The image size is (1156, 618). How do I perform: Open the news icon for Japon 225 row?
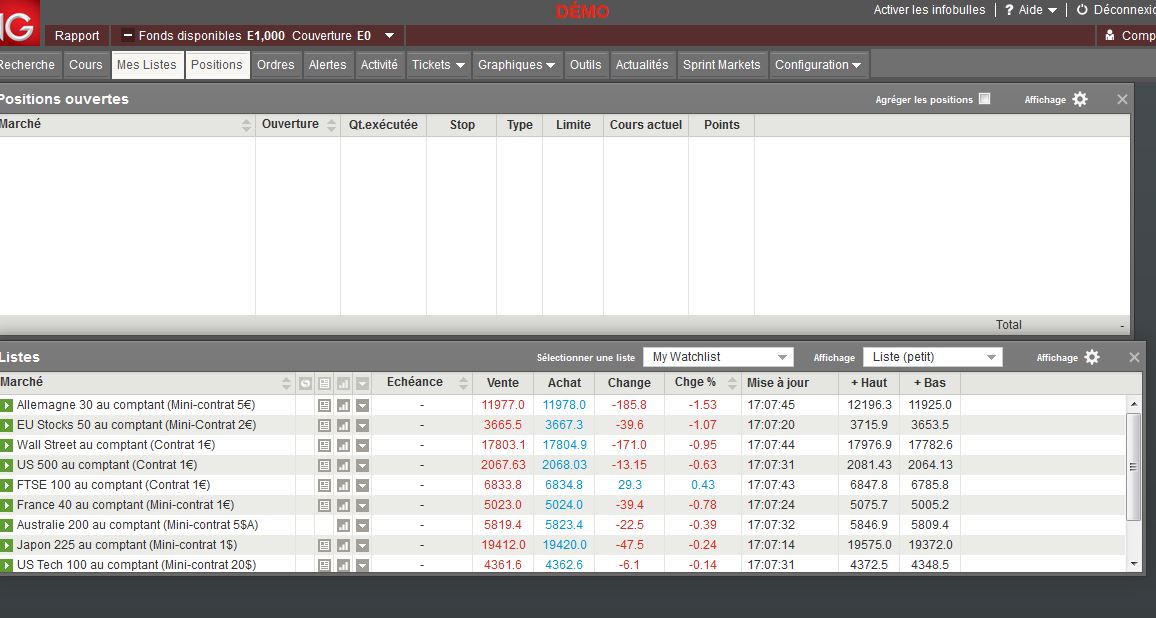pyautogui.click(x=324, y=545)
